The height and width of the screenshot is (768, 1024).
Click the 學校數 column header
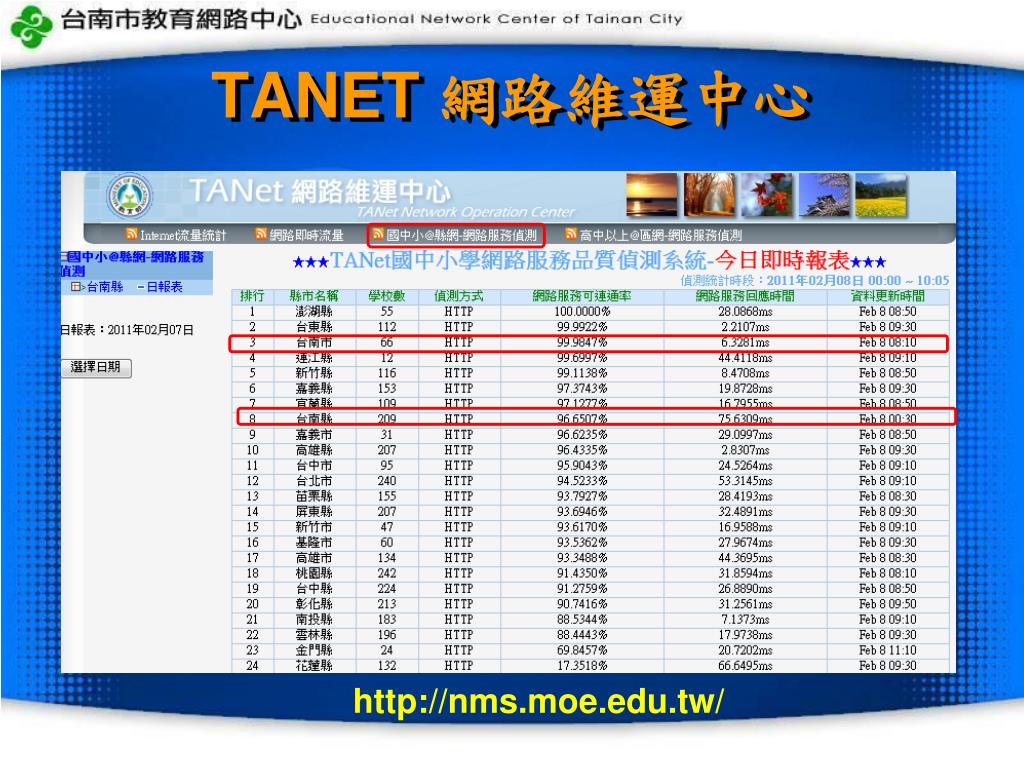click(x=387, y=296)
